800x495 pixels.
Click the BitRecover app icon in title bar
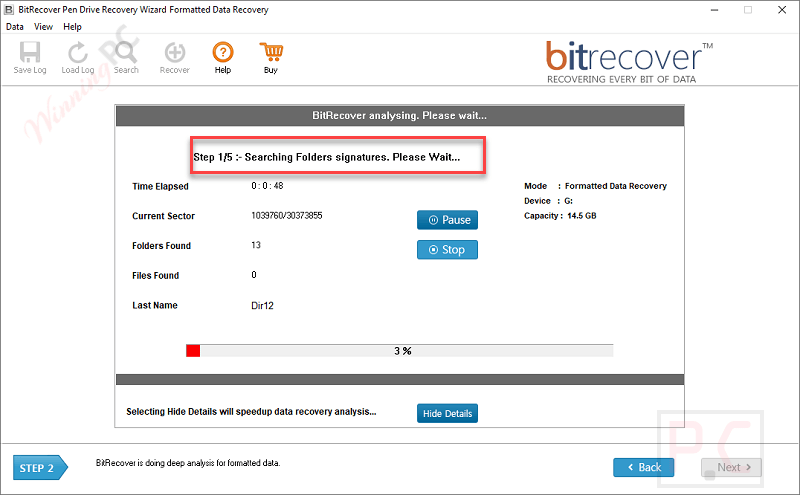[9, 10]
